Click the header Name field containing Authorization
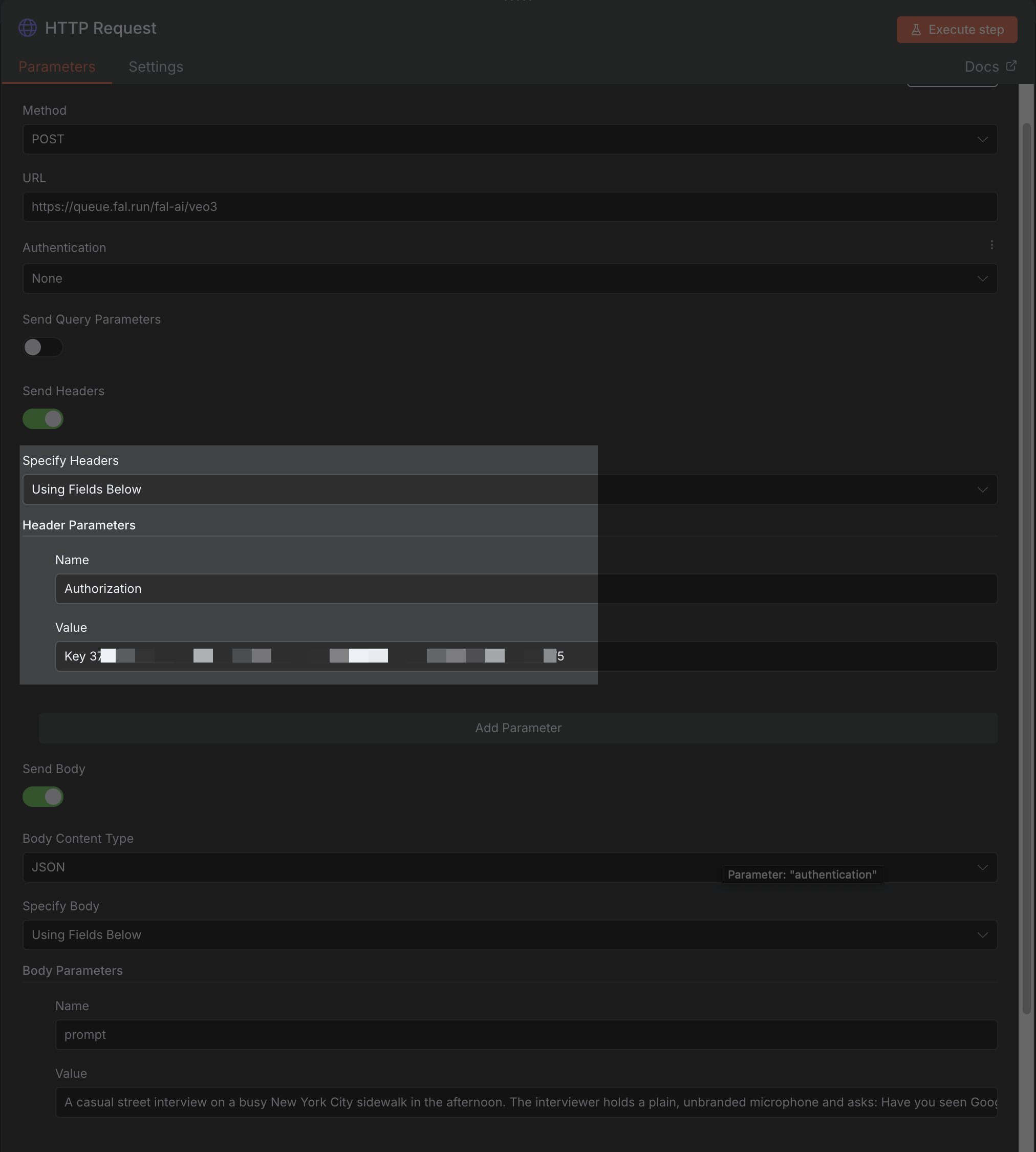The image size is (1036, 1152). (x=526, y=589)
